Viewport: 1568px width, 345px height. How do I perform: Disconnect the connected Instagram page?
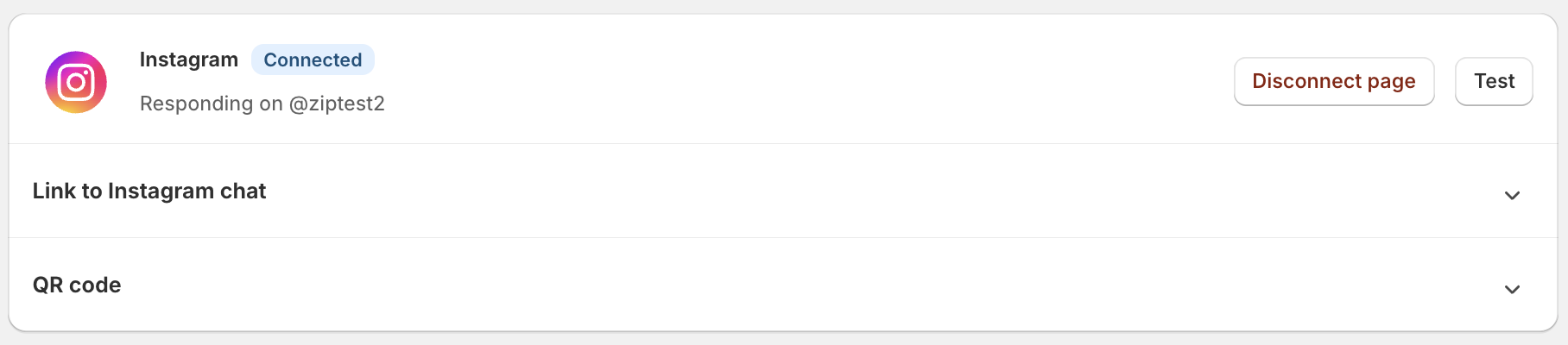(x=1333, y=82)
